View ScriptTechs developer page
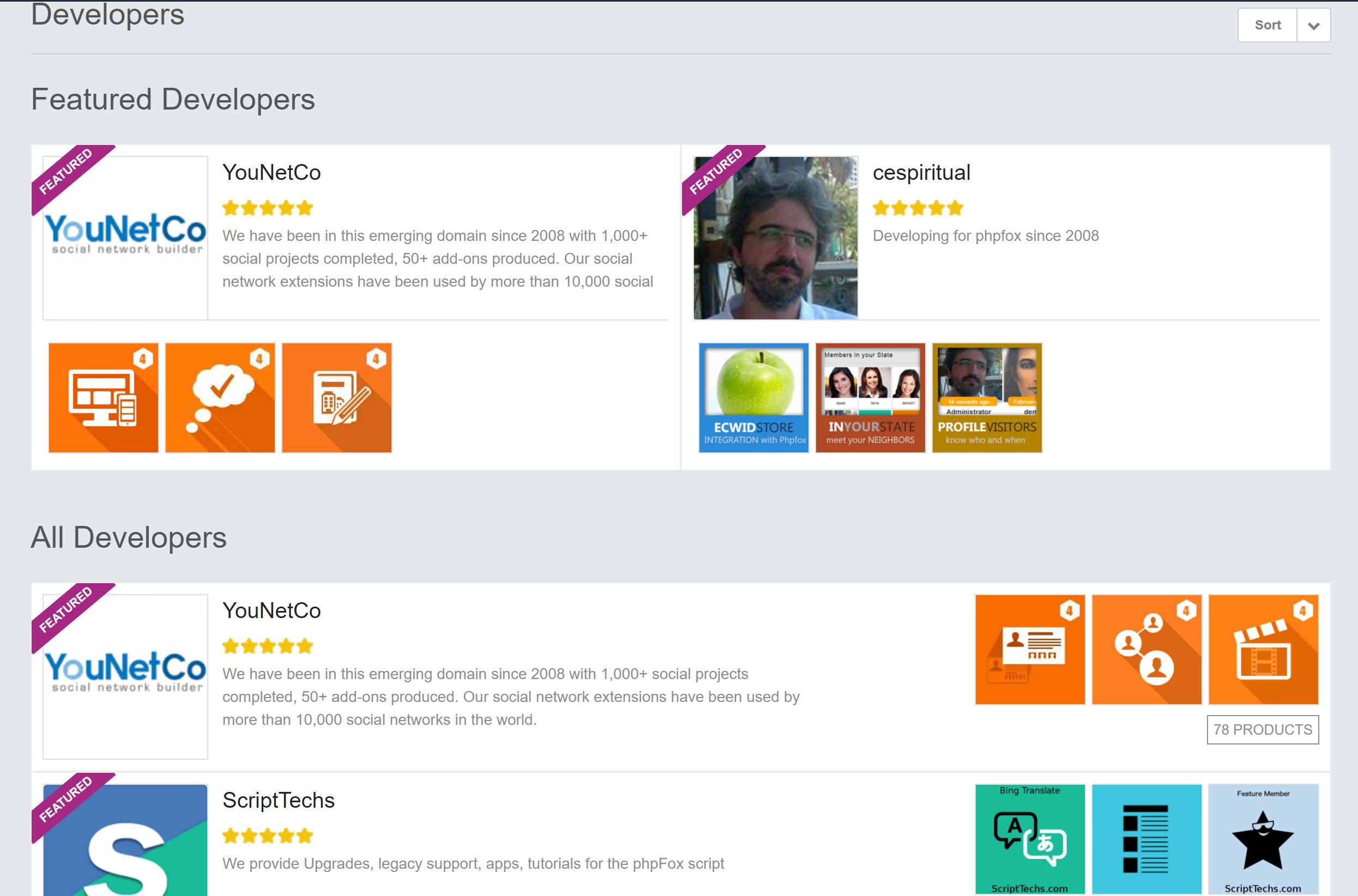Viewport: 1358px width, 896px height. coord(279,800)
